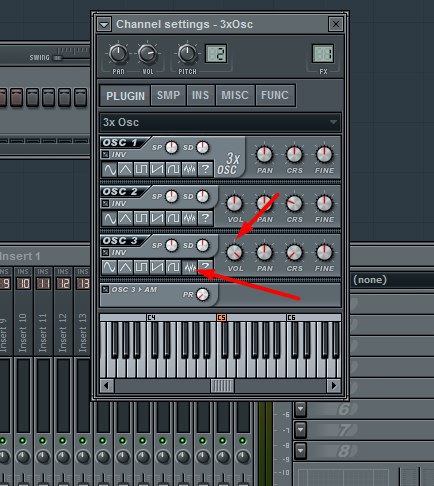Toggle green enable light on Insert 13

83,441
